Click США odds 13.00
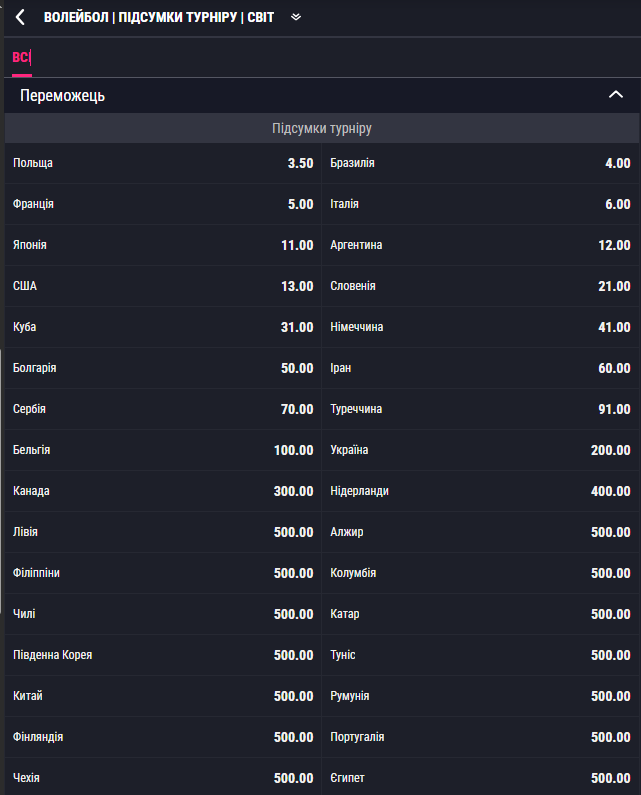Image resolution: width=641 pixels, height=795 pixels. tap(163, 286)
